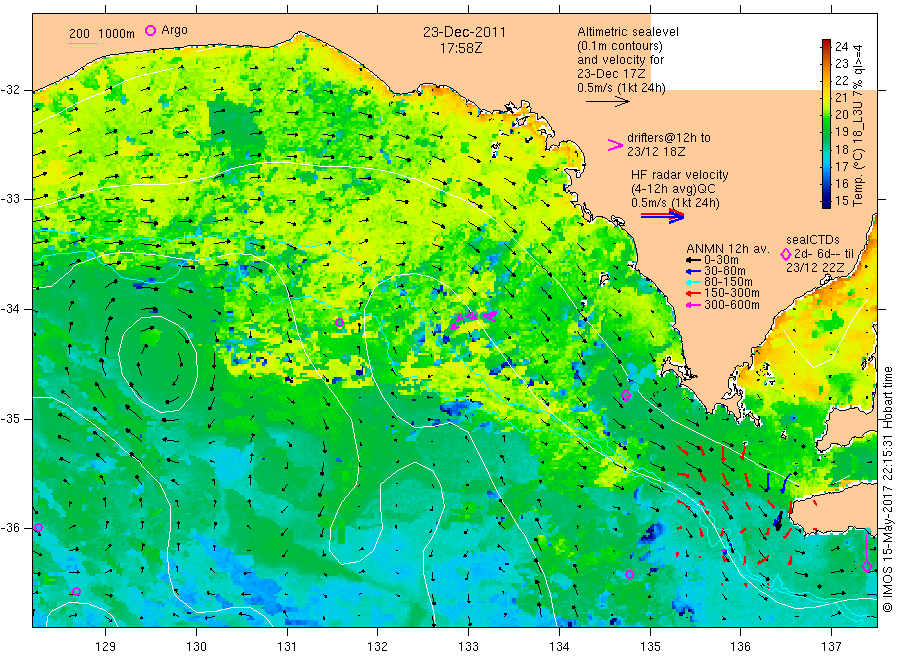Click the colorbar value '15'

[x=841, y=201]
